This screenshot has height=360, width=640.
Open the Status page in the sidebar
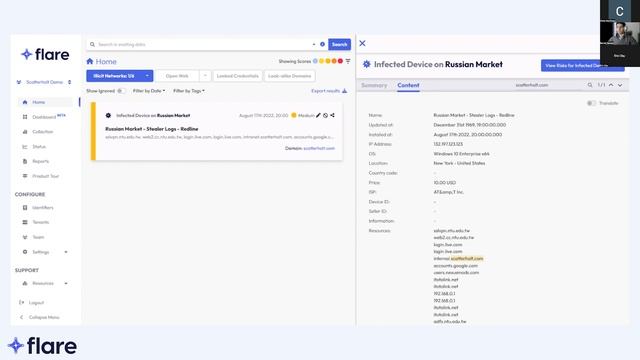pos(39,147)
